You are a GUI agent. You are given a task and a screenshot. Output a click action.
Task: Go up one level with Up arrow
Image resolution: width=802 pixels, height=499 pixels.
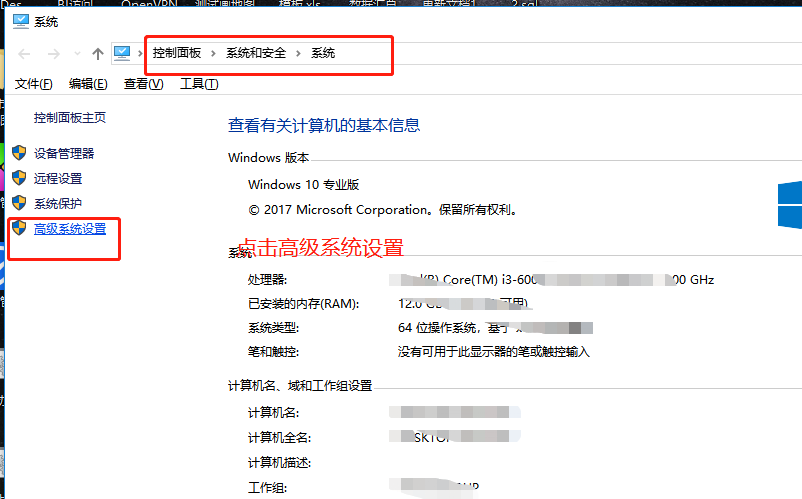pyautogui.click(x=98, y=54)
